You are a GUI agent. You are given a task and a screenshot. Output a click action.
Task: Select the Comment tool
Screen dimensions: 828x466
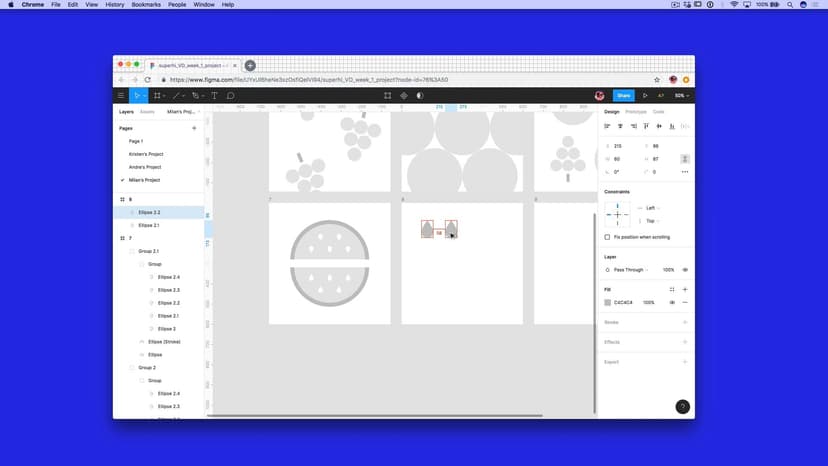click(230, 96)
